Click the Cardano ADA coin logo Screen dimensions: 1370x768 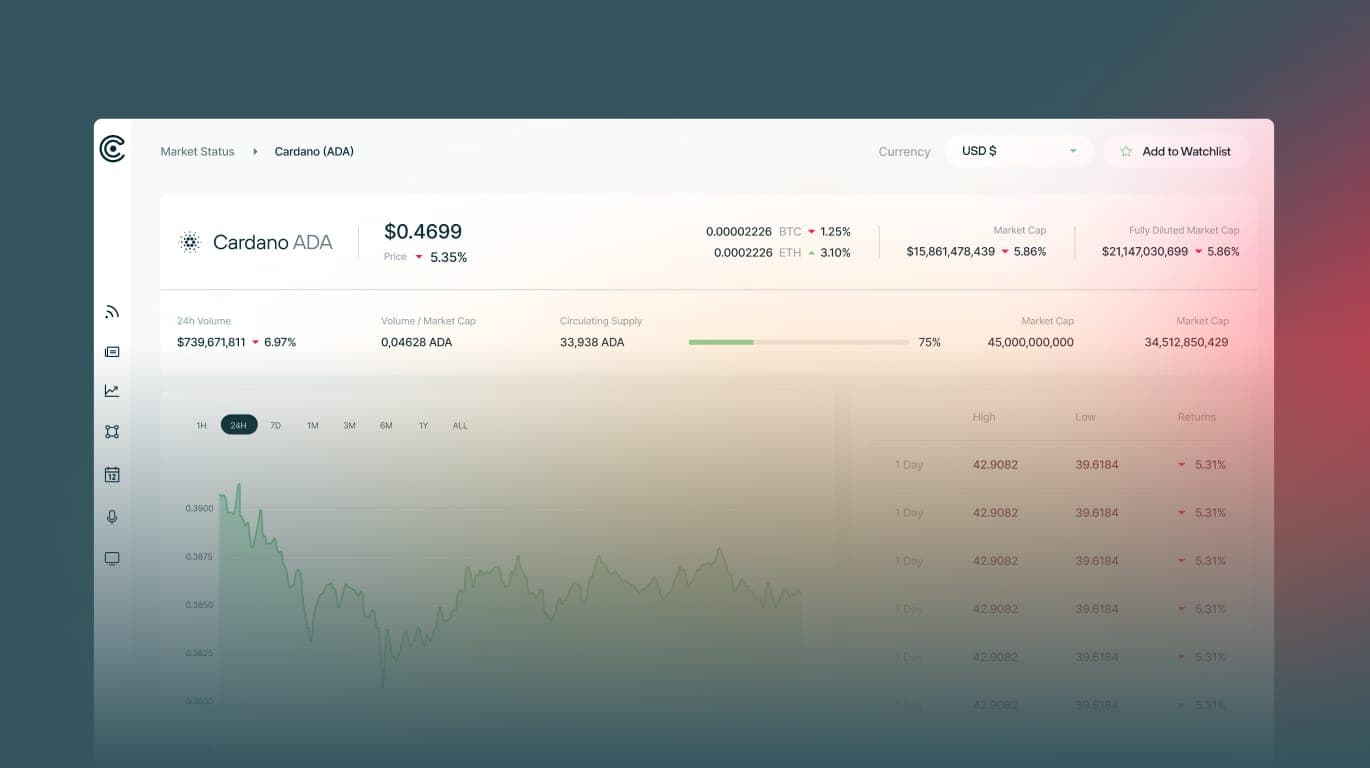pyautogui.click(x=190, y=242)
